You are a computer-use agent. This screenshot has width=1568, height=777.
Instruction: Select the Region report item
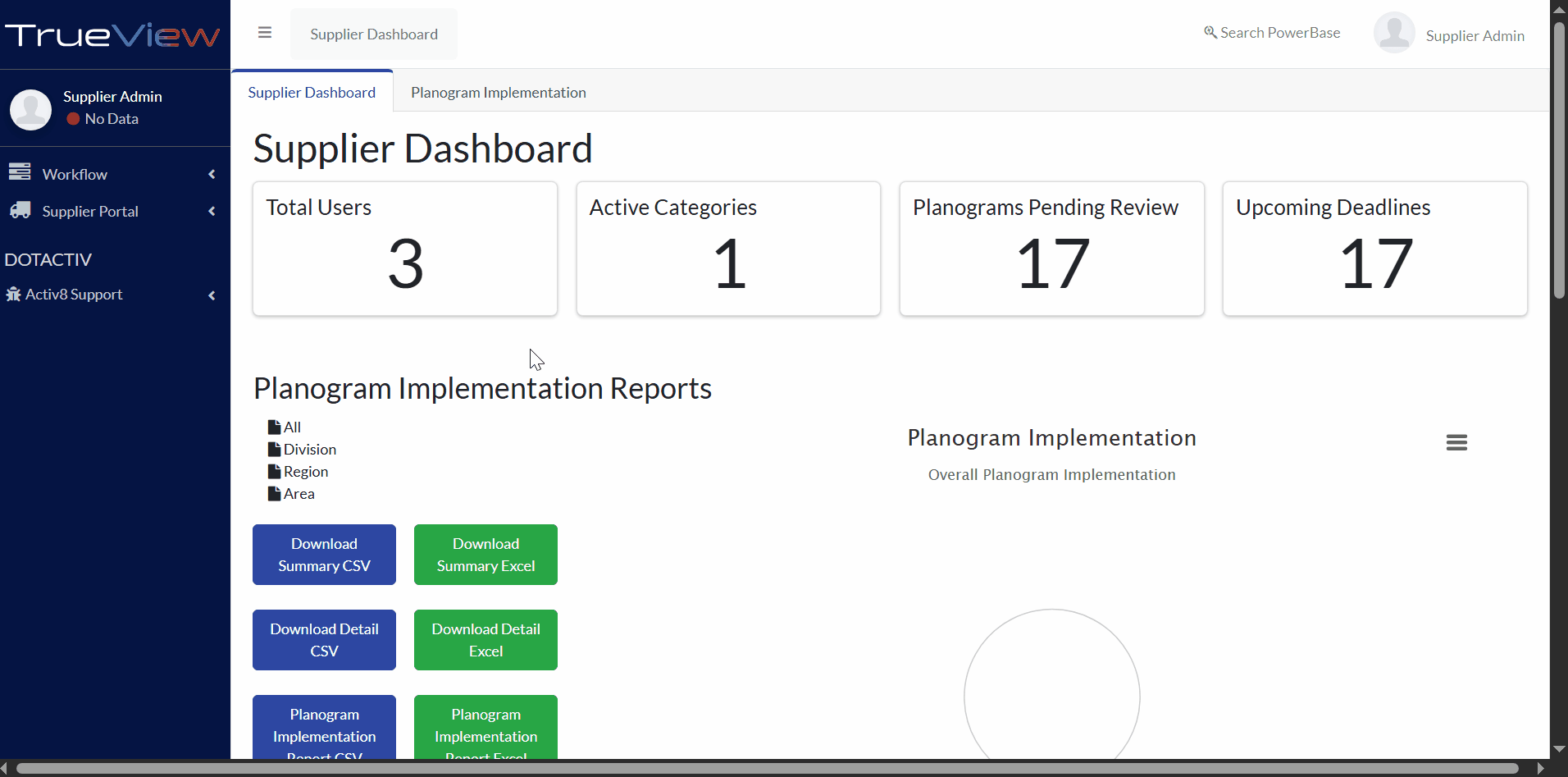point(298,472)
